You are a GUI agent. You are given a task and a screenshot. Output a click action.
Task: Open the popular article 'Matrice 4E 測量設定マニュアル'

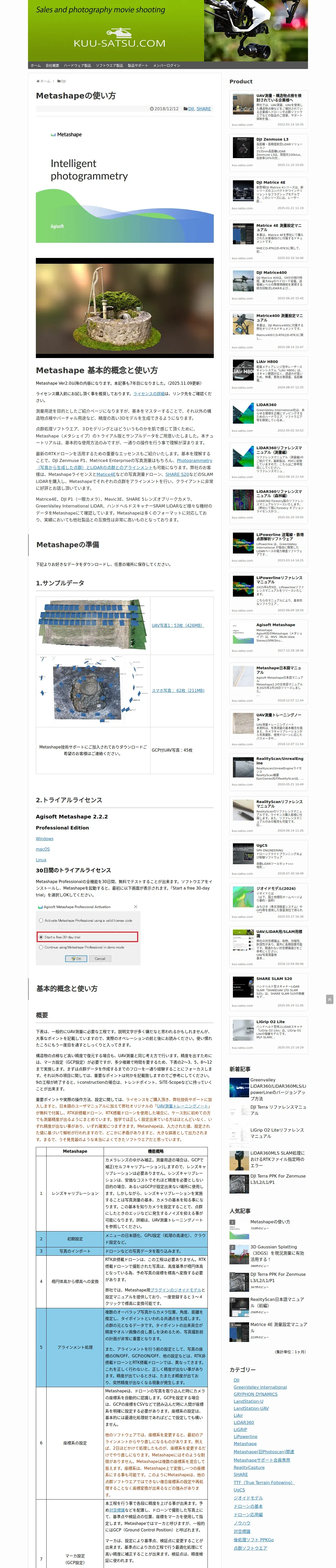(x=278, y=1328)
